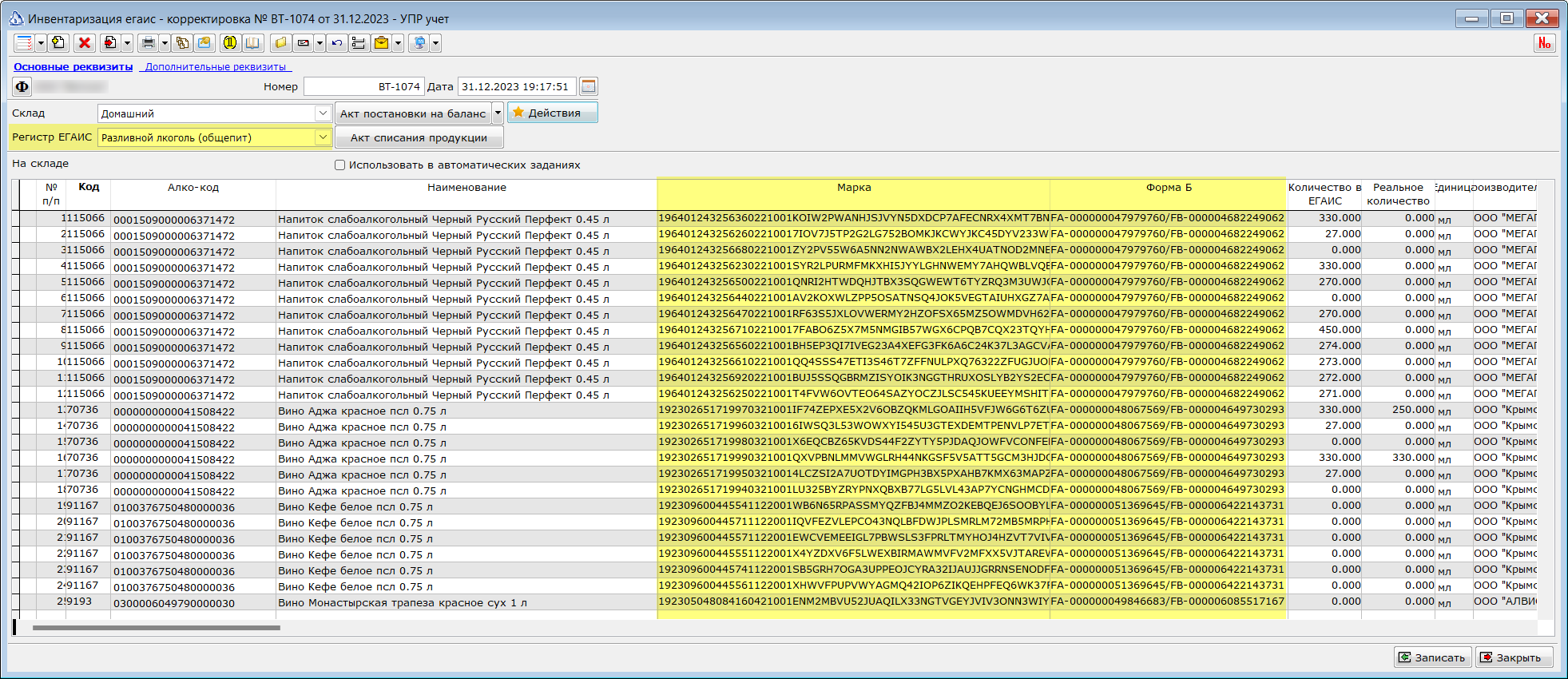Click the small label card icon
Viewport: 1568px width, 679px height.
(x=303, y=43)
